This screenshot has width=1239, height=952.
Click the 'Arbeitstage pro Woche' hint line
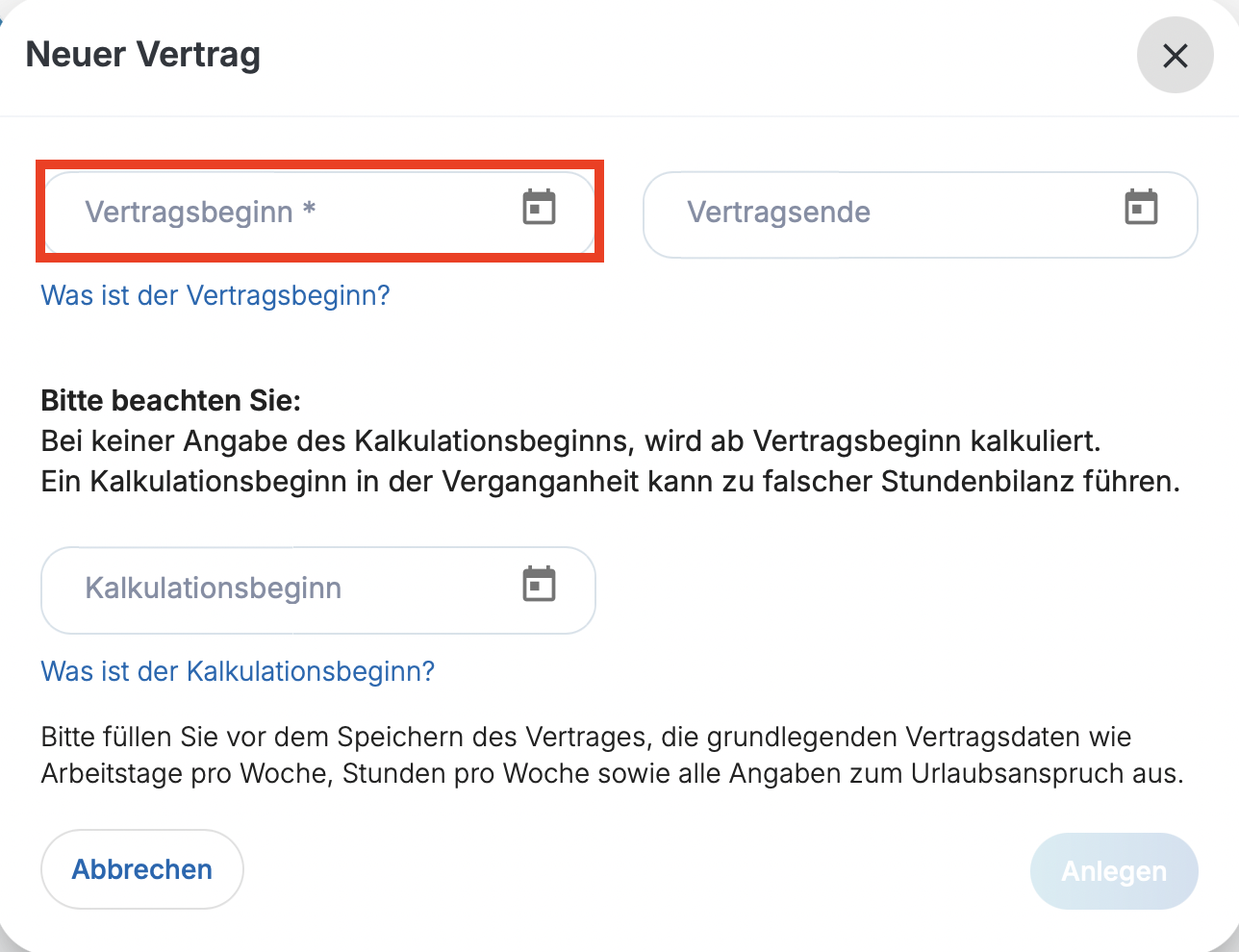(612, 773)
